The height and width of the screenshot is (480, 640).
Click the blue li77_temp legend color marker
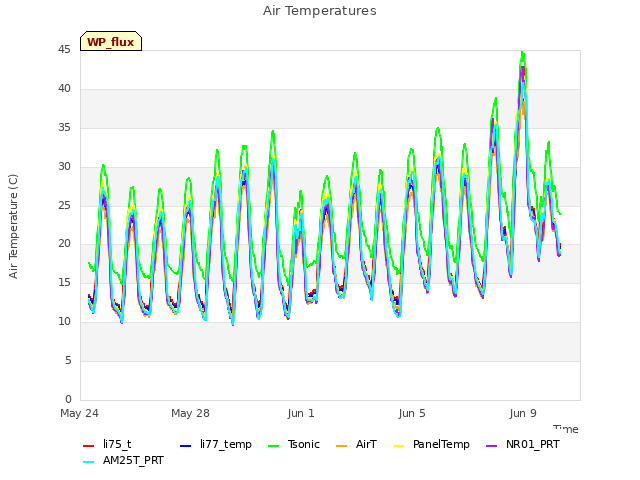tap(186, 446)
